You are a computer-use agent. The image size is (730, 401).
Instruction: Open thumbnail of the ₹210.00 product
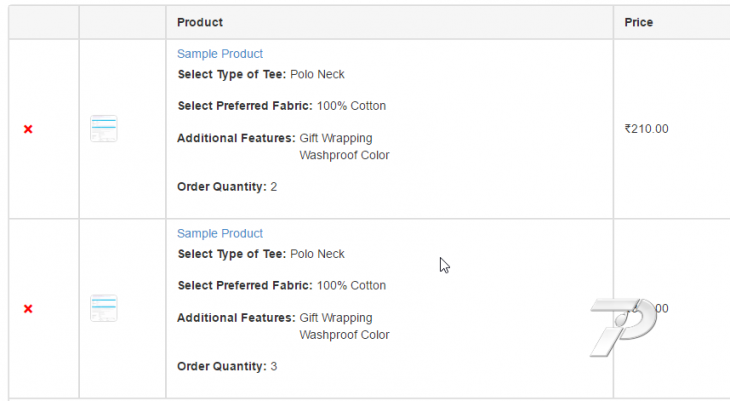coord(104,129)
